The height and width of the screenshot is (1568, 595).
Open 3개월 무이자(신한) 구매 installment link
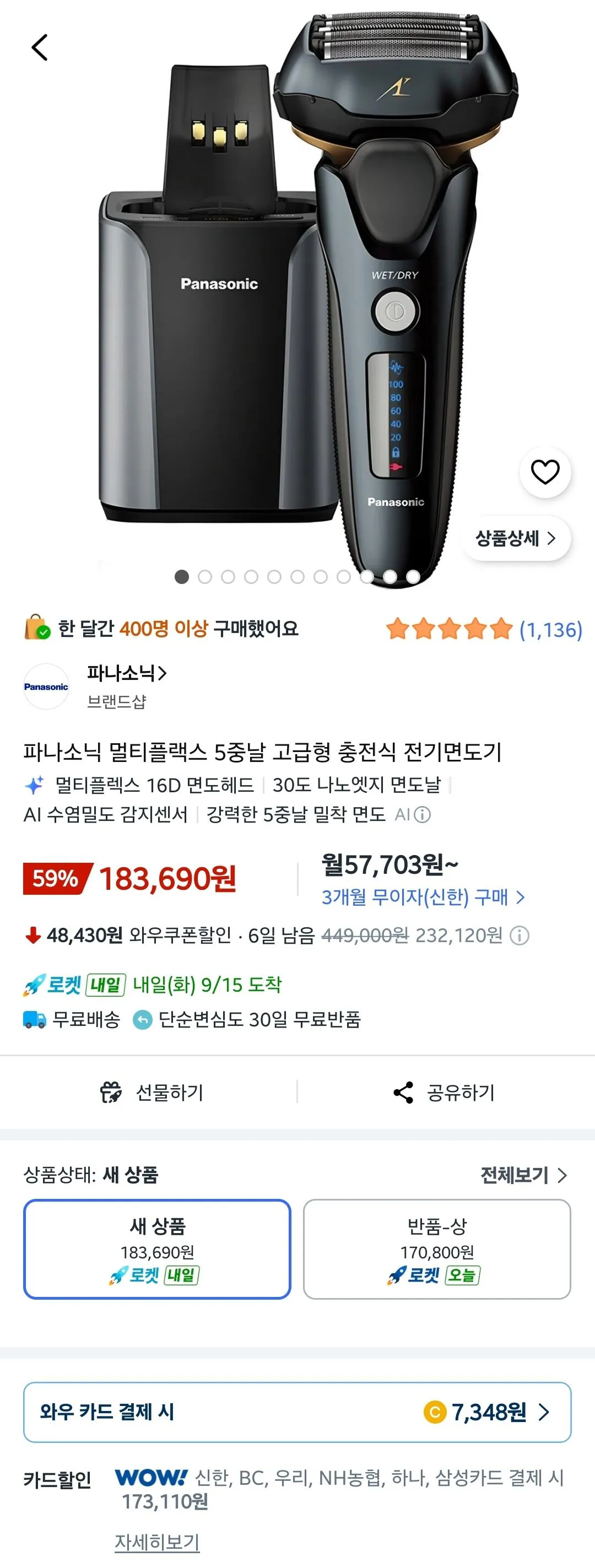423,897
